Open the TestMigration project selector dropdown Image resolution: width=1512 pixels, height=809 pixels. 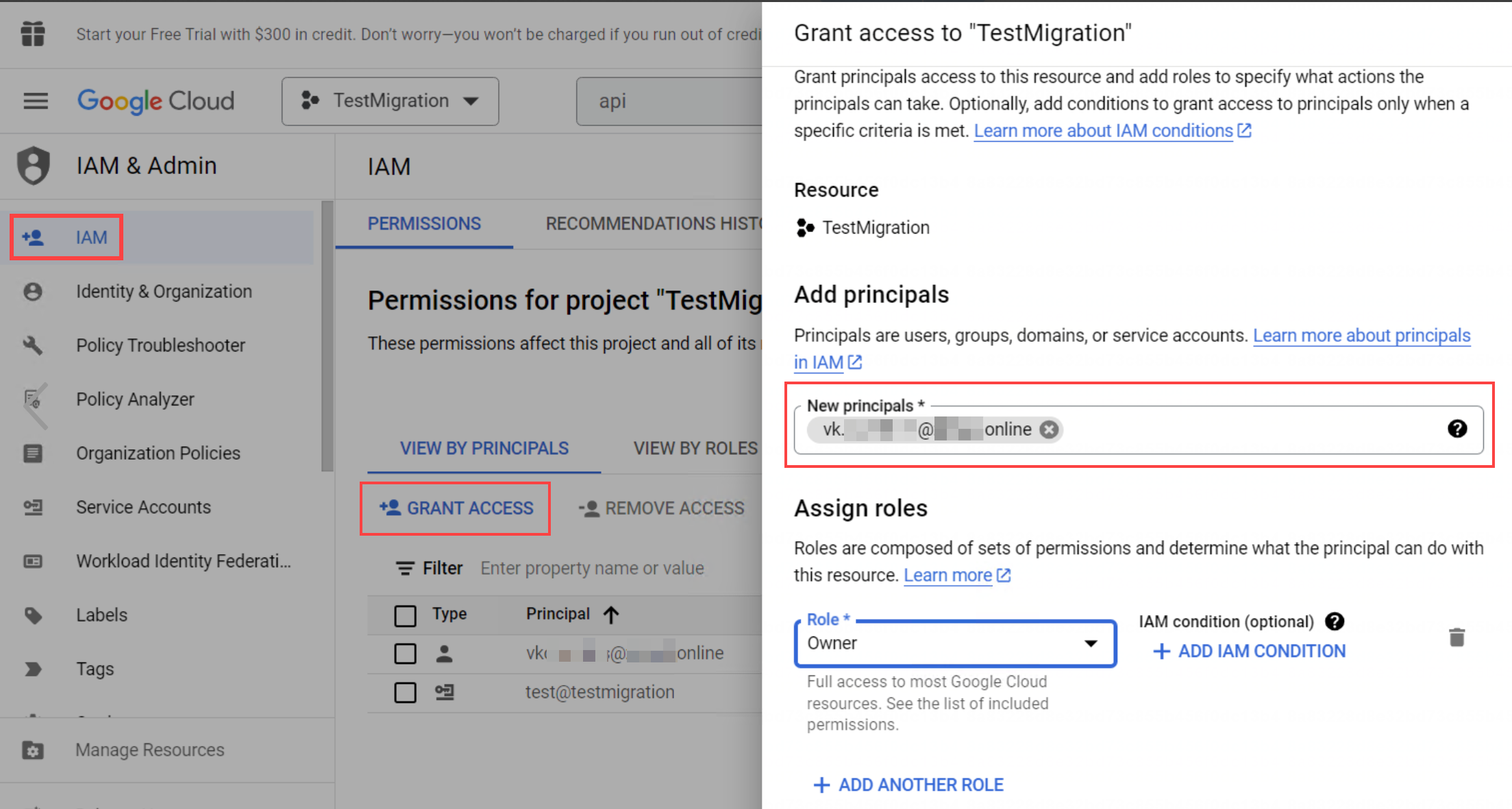tap(390, 101)
